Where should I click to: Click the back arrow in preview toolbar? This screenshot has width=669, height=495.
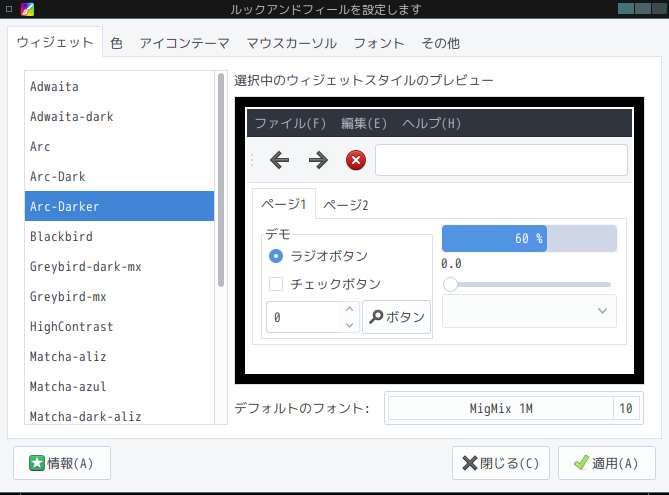point(279,160)
